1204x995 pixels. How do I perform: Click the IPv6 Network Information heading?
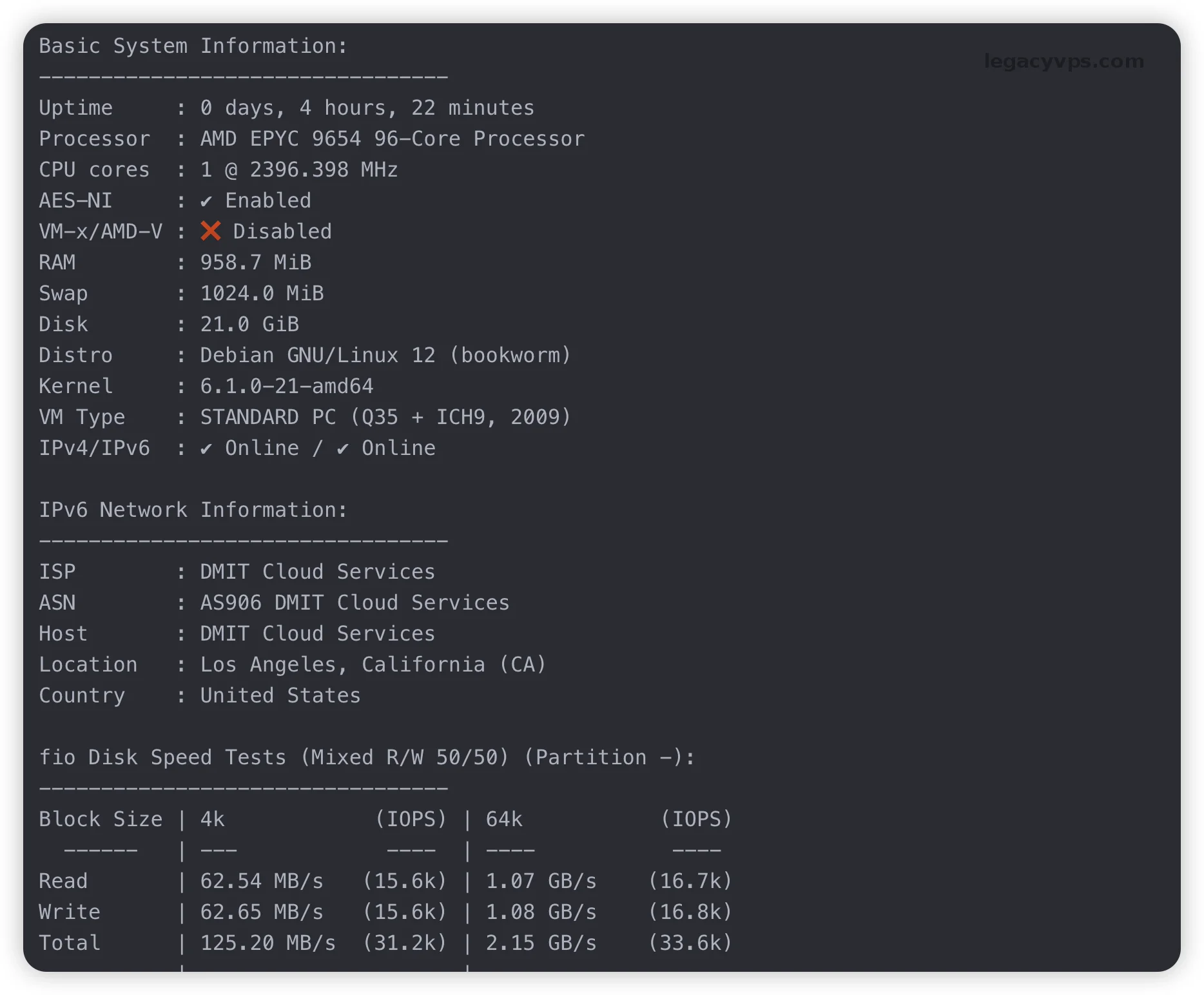point(193,510)
